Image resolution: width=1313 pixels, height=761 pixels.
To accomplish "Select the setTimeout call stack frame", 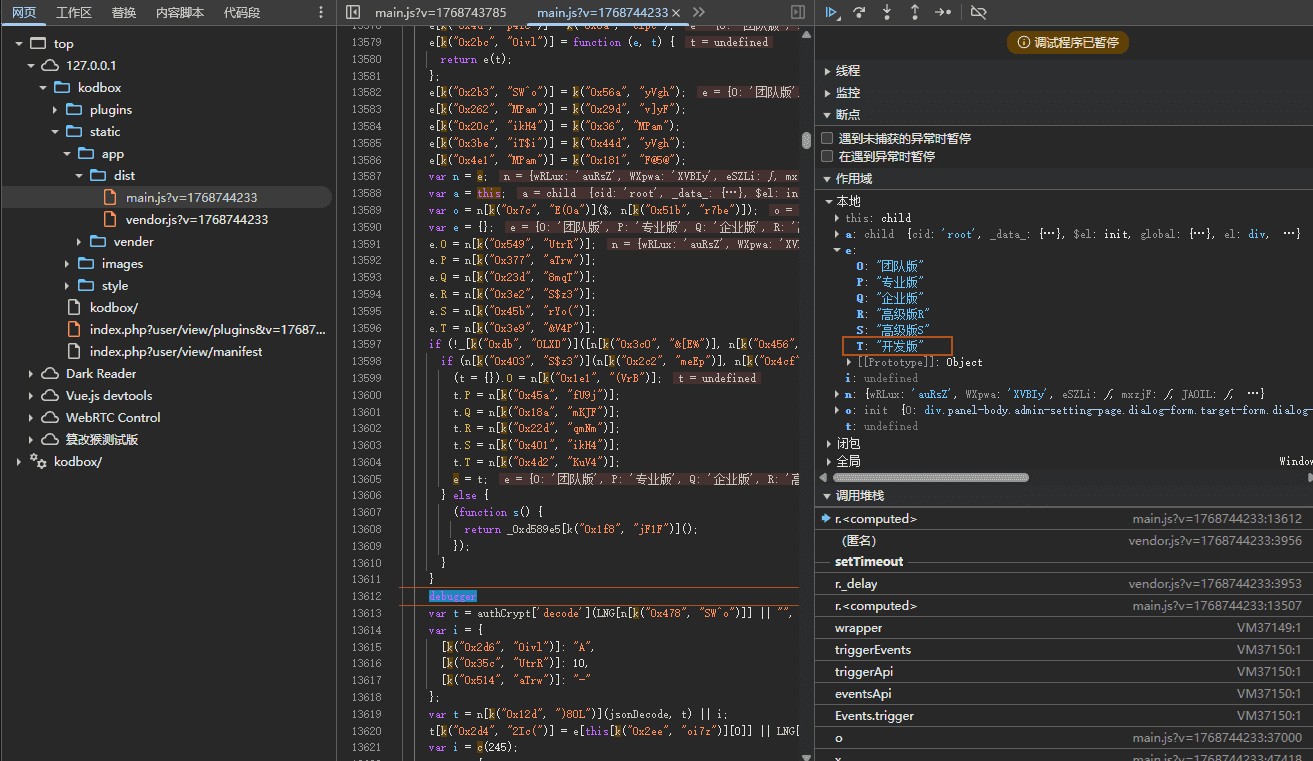I will (869, 561).
